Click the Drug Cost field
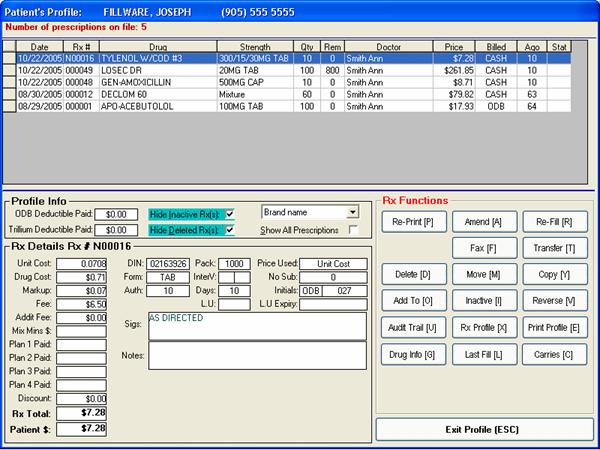This screenshot has height=450, width=600. (81, 277)
